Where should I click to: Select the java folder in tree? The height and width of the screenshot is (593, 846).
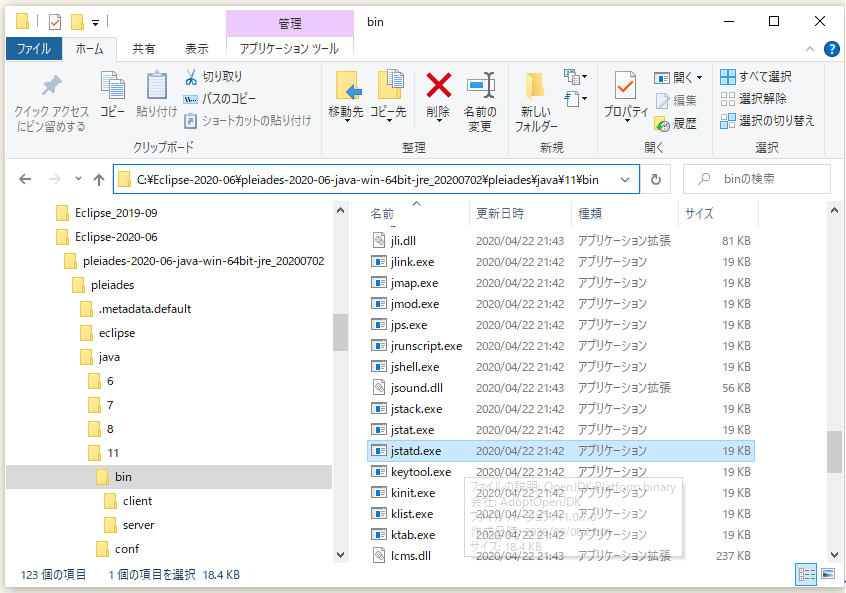click(100, 357)
